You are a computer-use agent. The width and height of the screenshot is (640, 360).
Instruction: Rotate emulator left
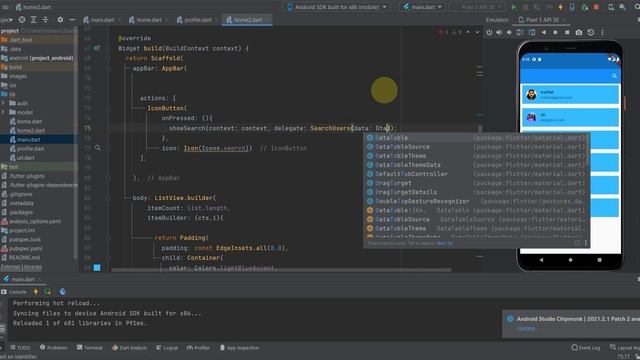[520, 32]
